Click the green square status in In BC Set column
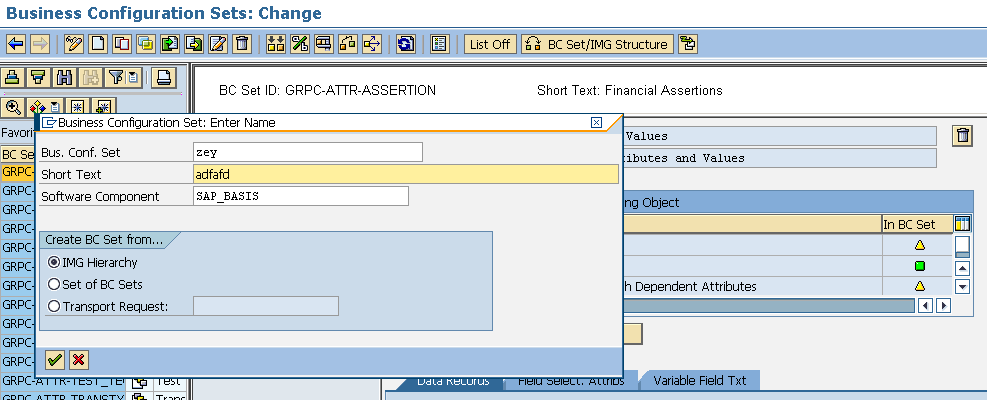The width and height of the screenshot is (987, 400). coord(920,266)
